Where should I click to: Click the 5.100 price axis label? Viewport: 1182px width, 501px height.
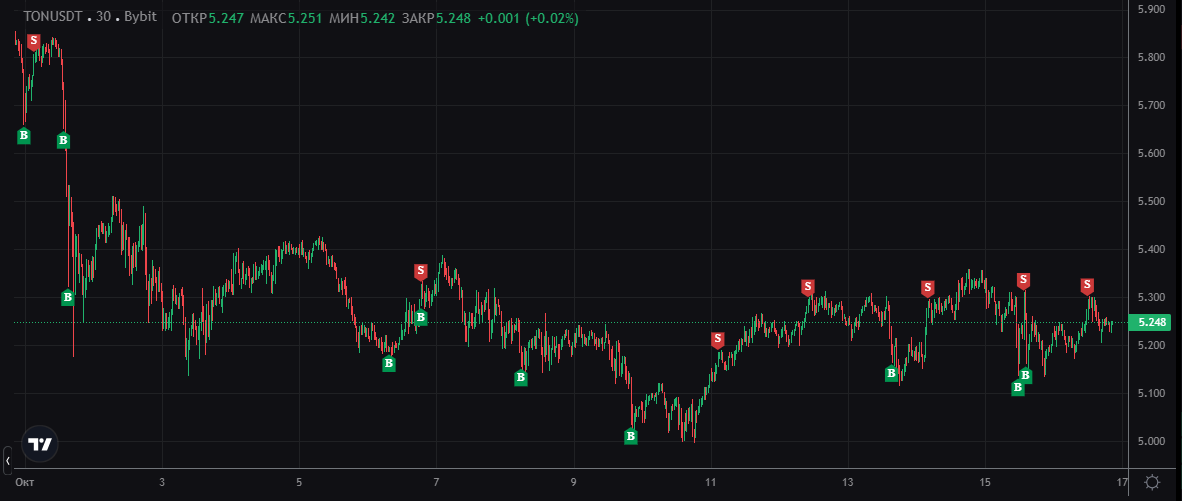1153,393
